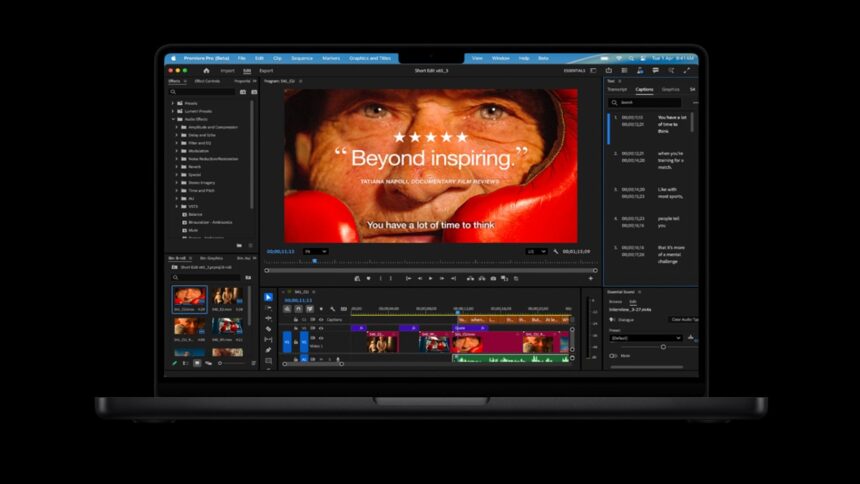Click Program monitor playhead marker
This screenshot has height=484, width=860.
click(x=314, y=261)
